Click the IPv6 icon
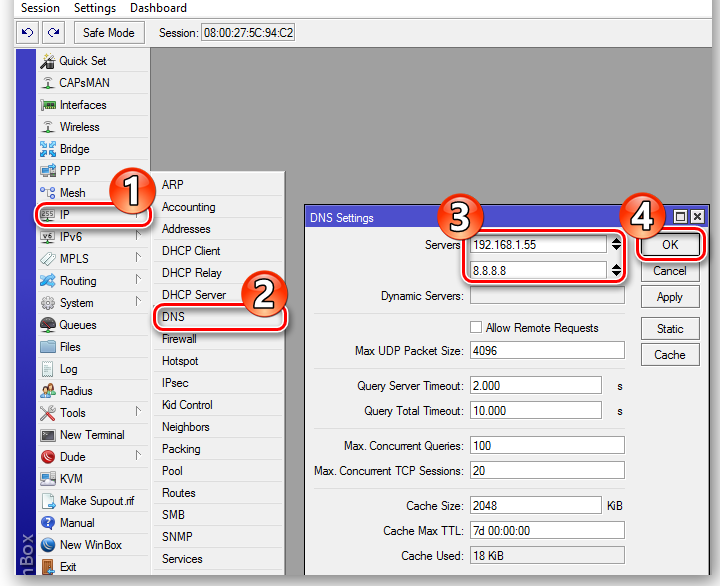 pos(48,237)
